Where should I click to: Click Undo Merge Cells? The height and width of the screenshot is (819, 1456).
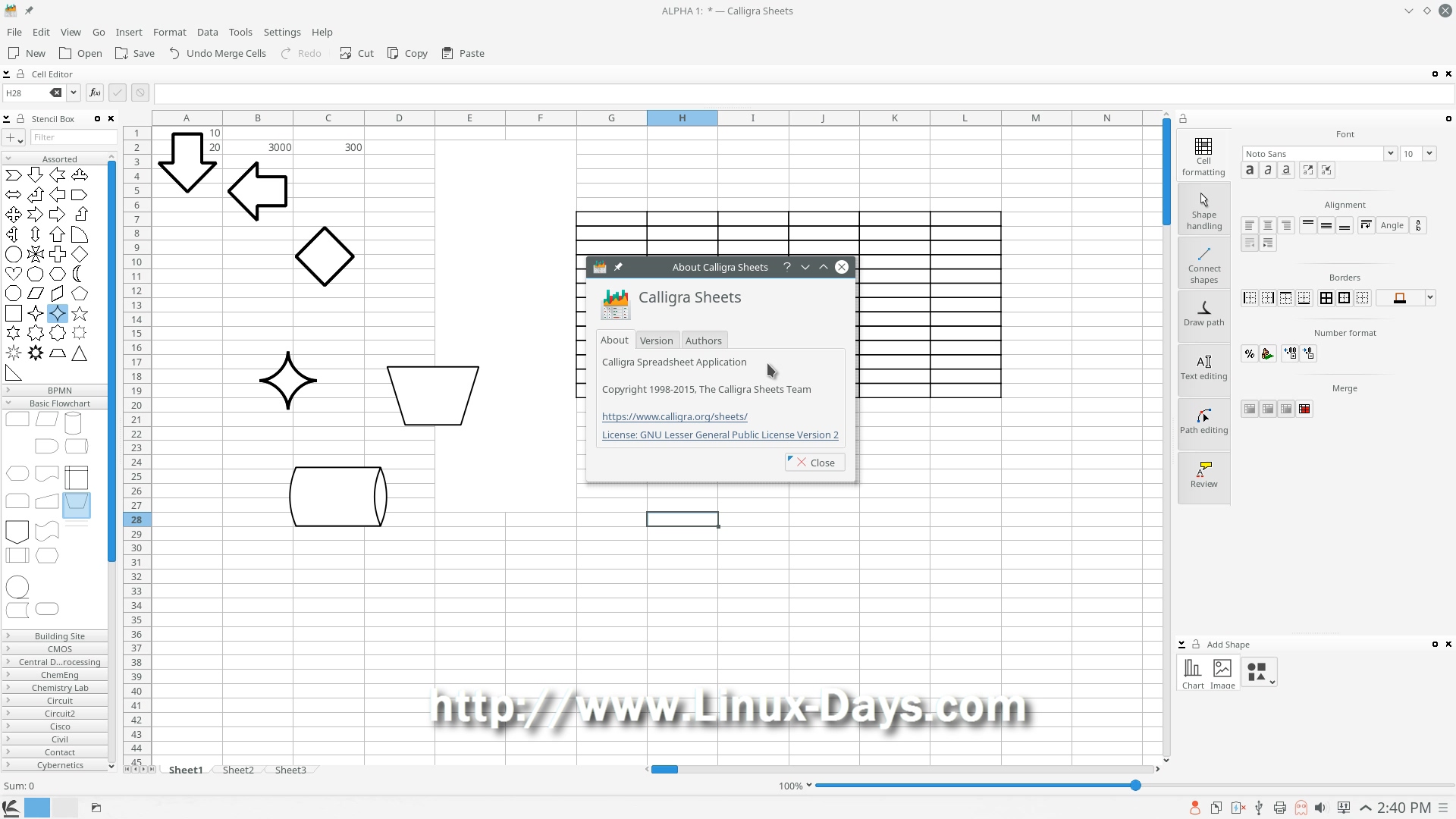click(217, 53)
